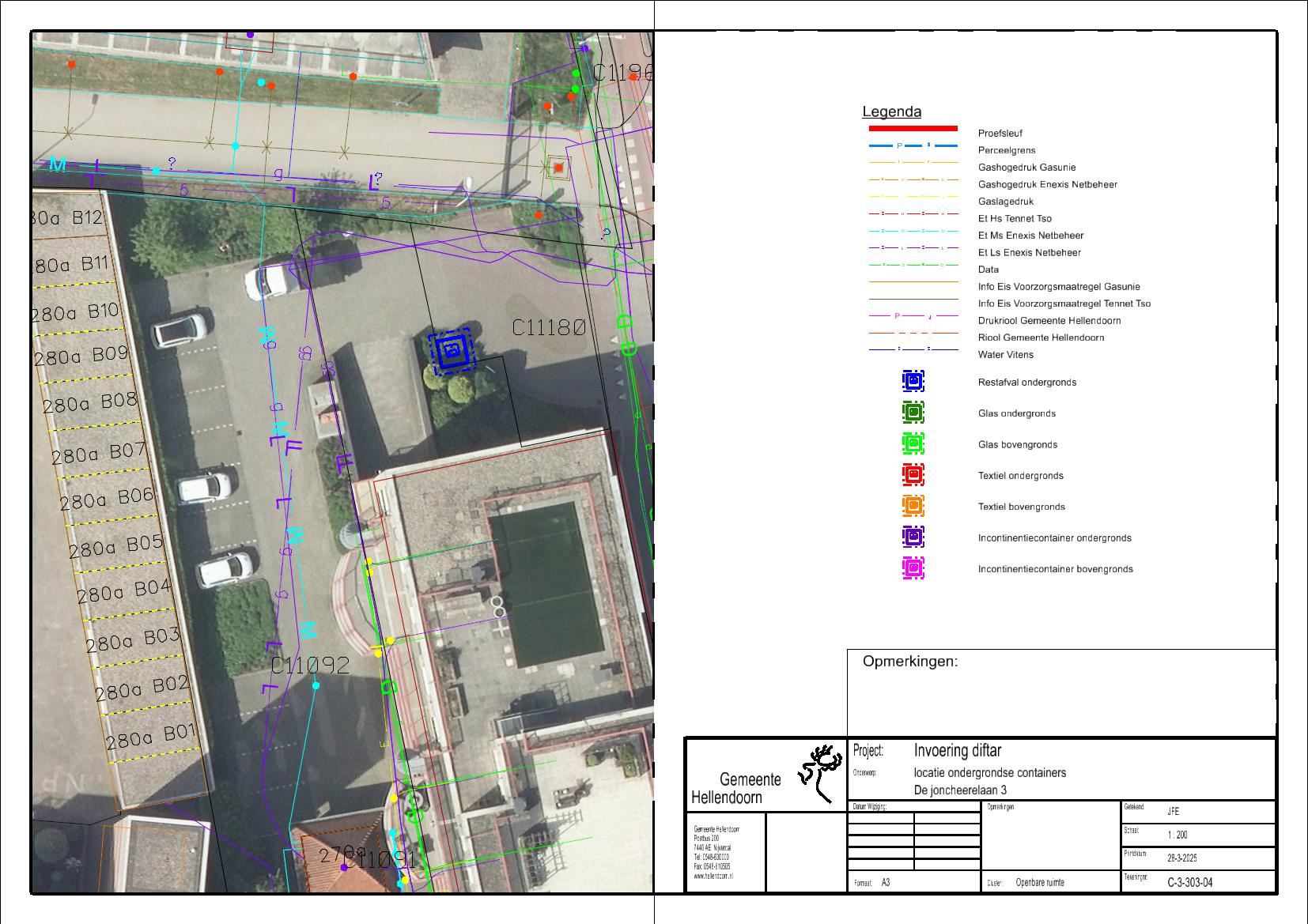Viewport: 1308px width, 924px height.
Task: Click the Gemeente Hellendoorn logo drawing
Action: (821, 771)
